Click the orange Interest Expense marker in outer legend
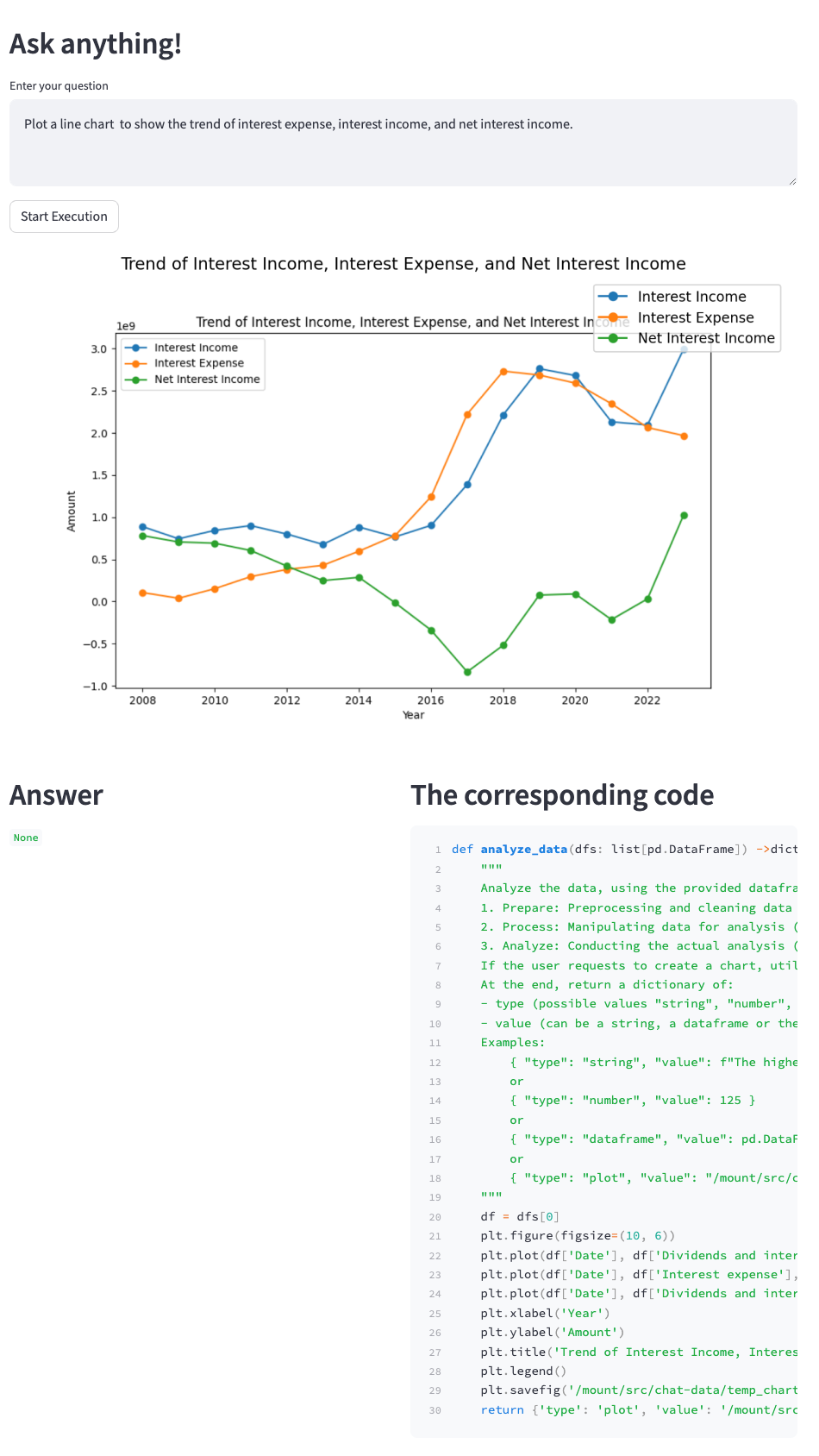819x1456 pixels. [613, 317]
